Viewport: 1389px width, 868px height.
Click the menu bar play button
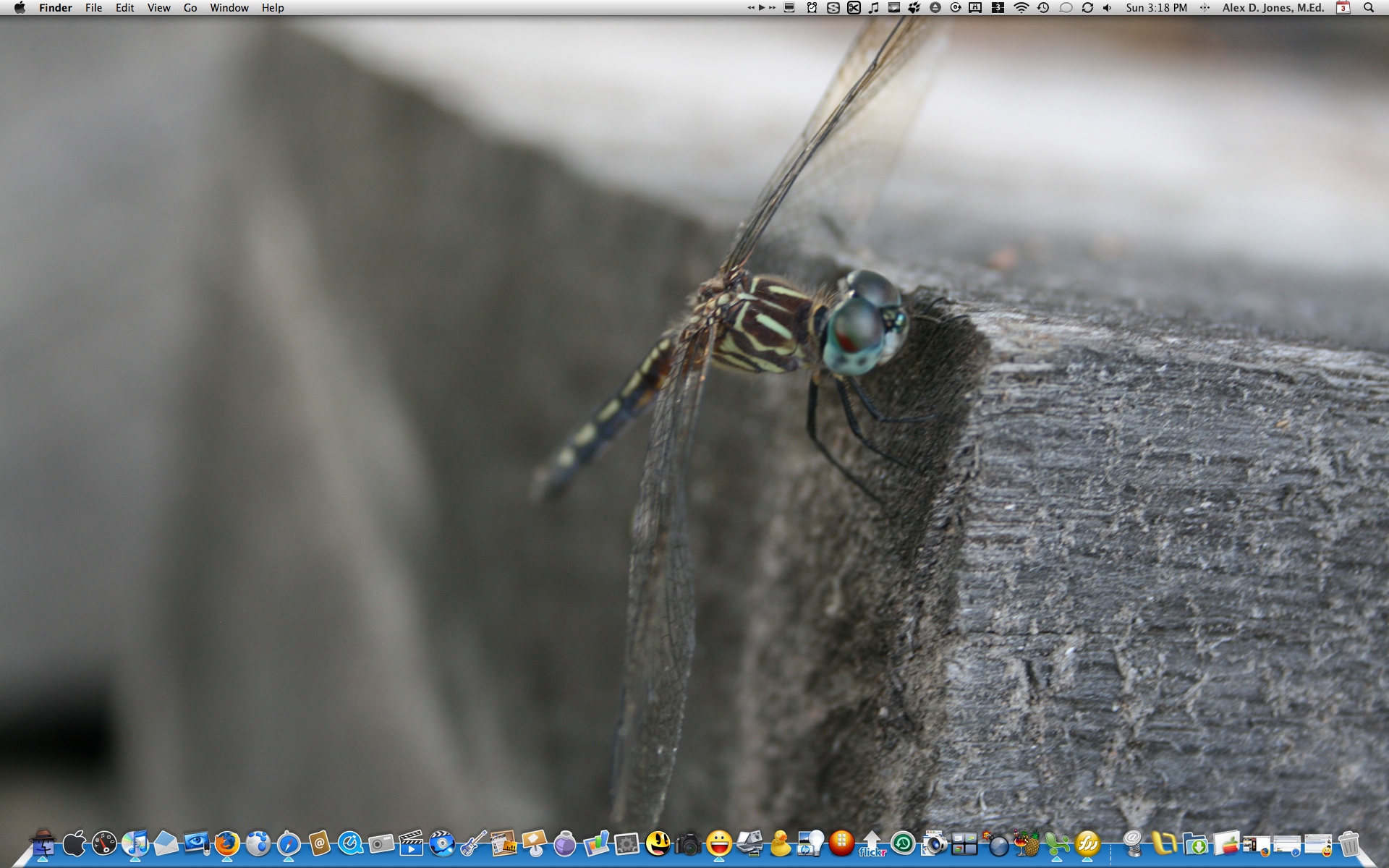pos(762,8)
